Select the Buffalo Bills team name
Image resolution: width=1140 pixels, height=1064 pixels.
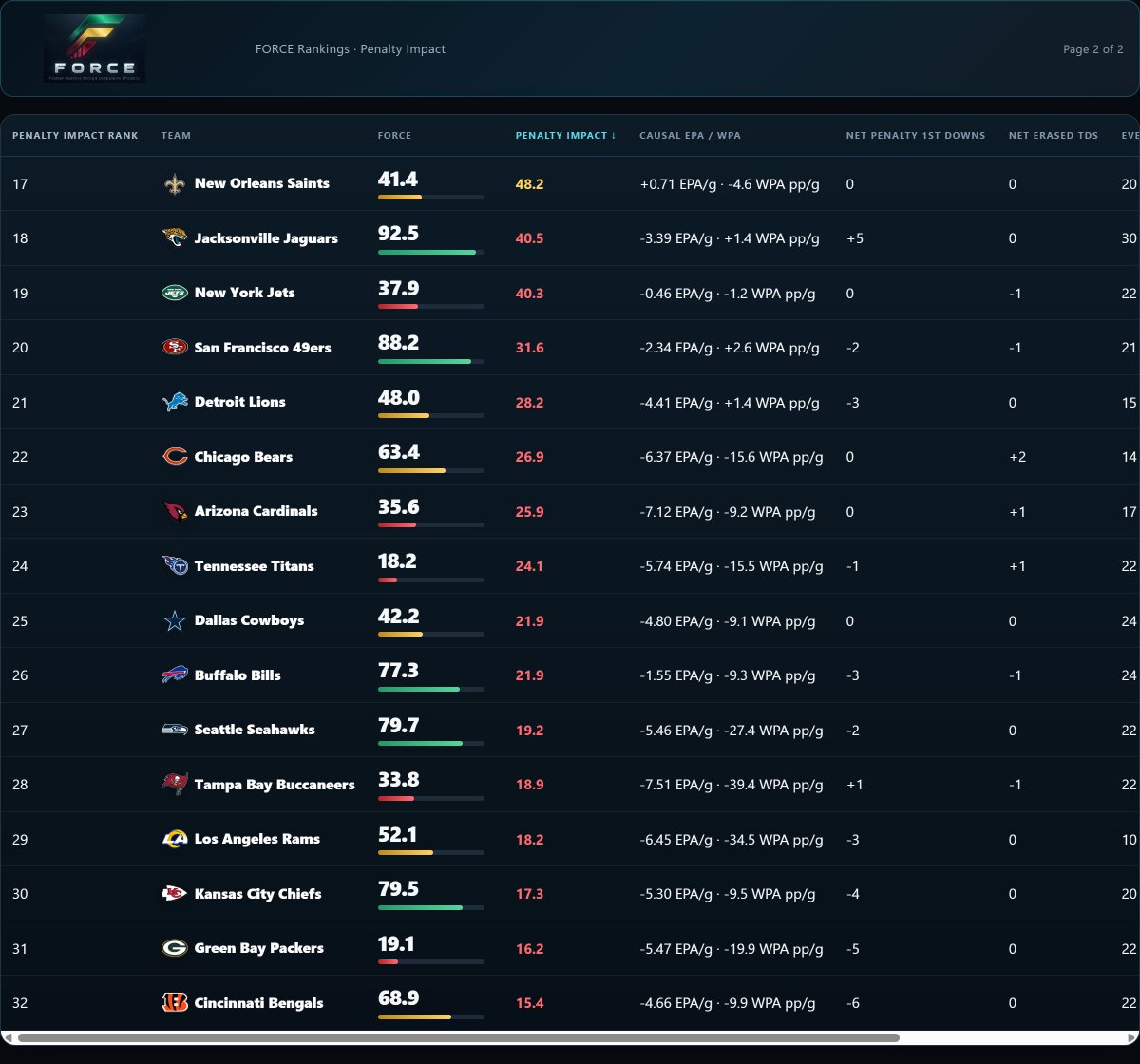237,675
